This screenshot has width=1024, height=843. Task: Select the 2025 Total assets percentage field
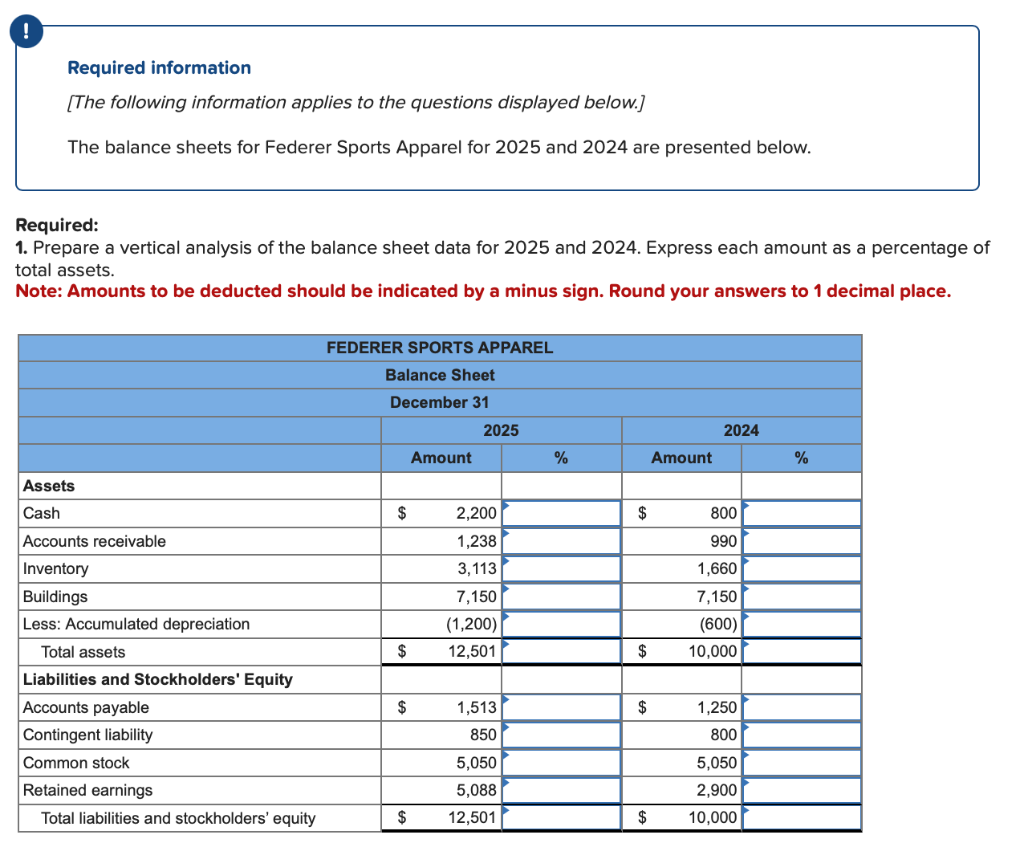click(x=561, y=652)
